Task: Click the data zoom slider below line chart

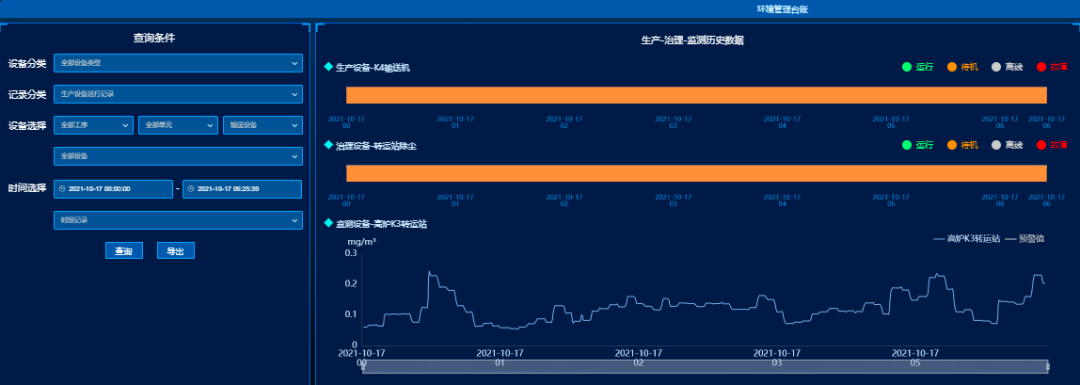Action: (705, 366)
